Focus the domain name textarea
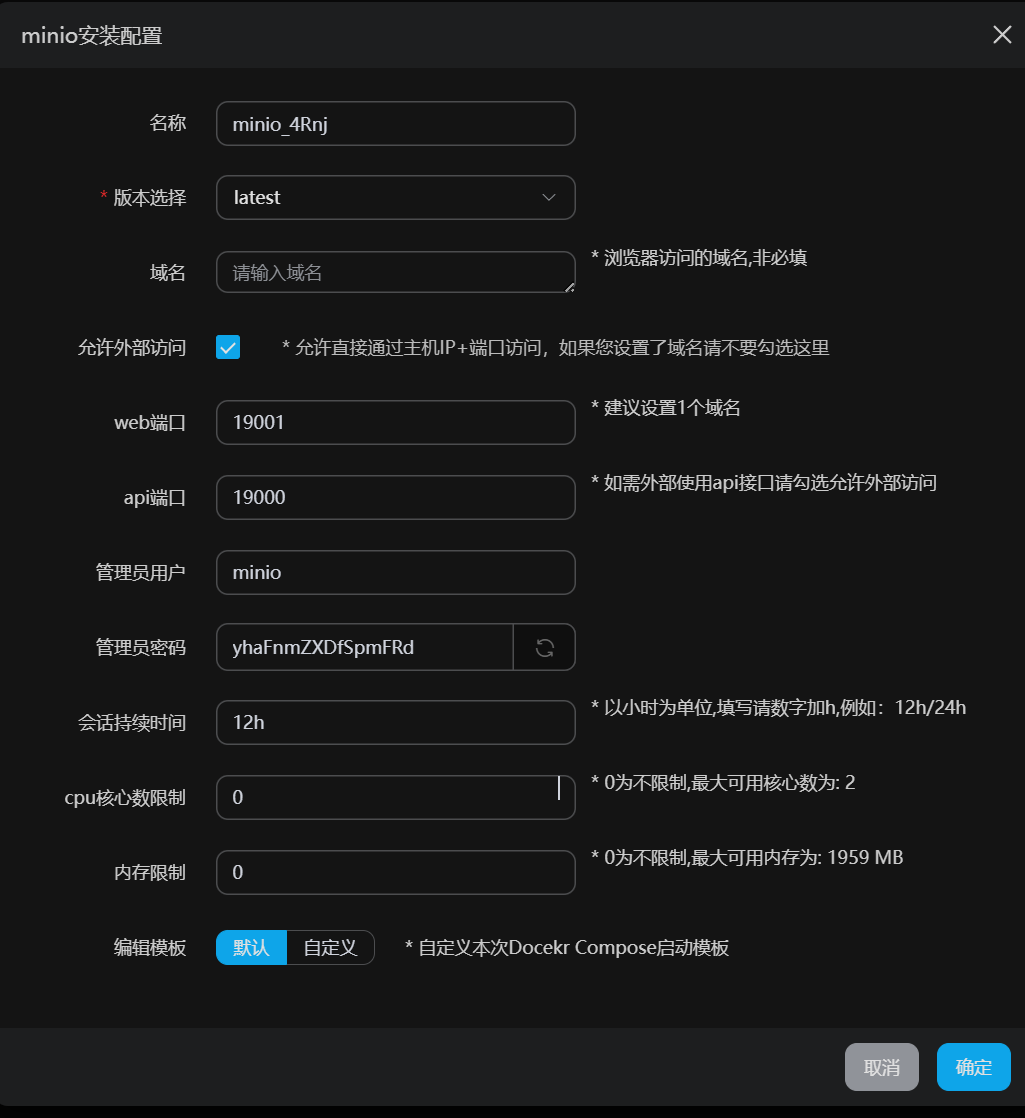Image resolution: width=1025 pixels, height=1118 pixels. pos(395,272)
